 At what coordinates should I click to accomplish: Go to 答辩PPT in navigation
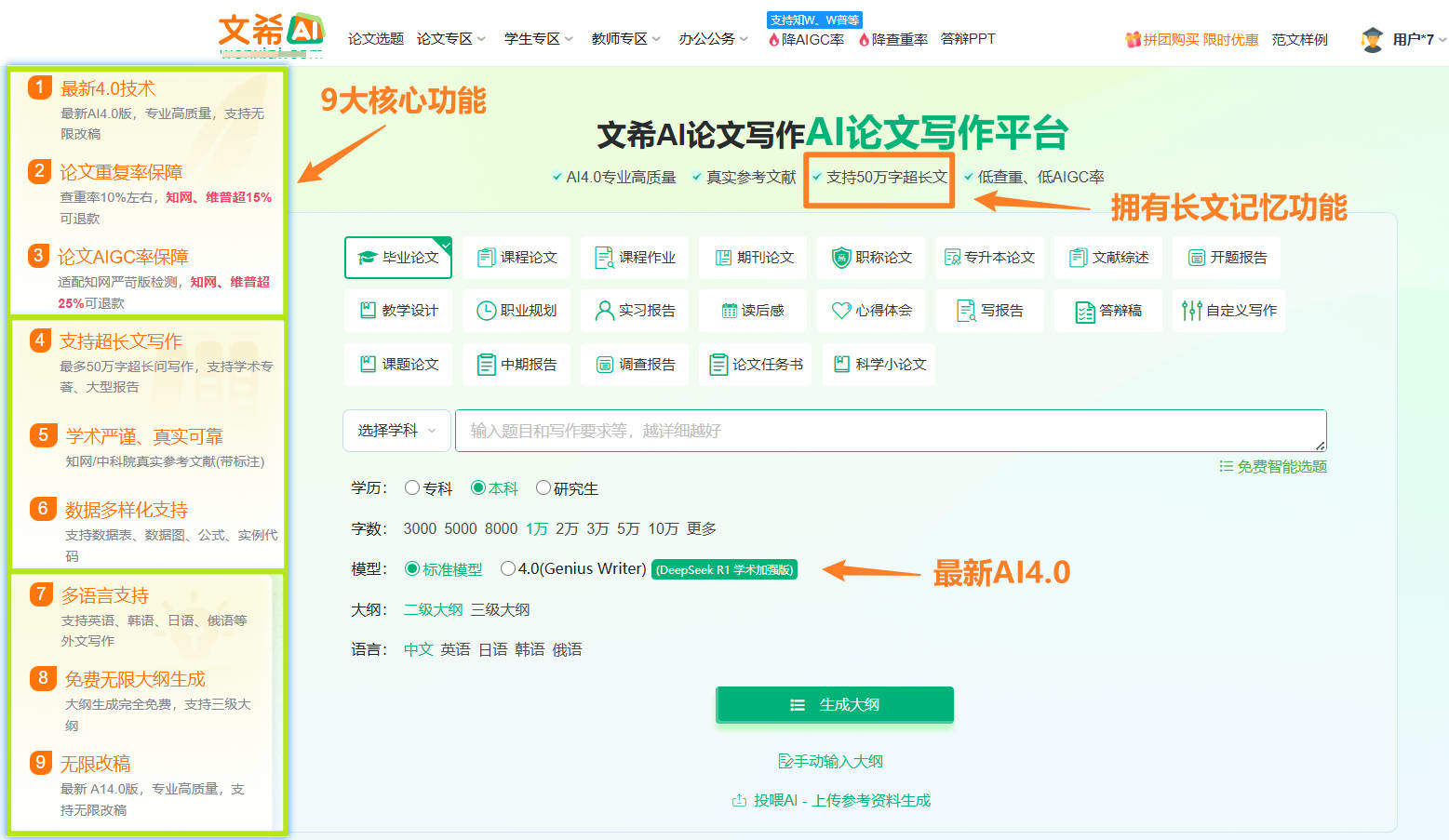pyautogui.click(x=968, y=39)
